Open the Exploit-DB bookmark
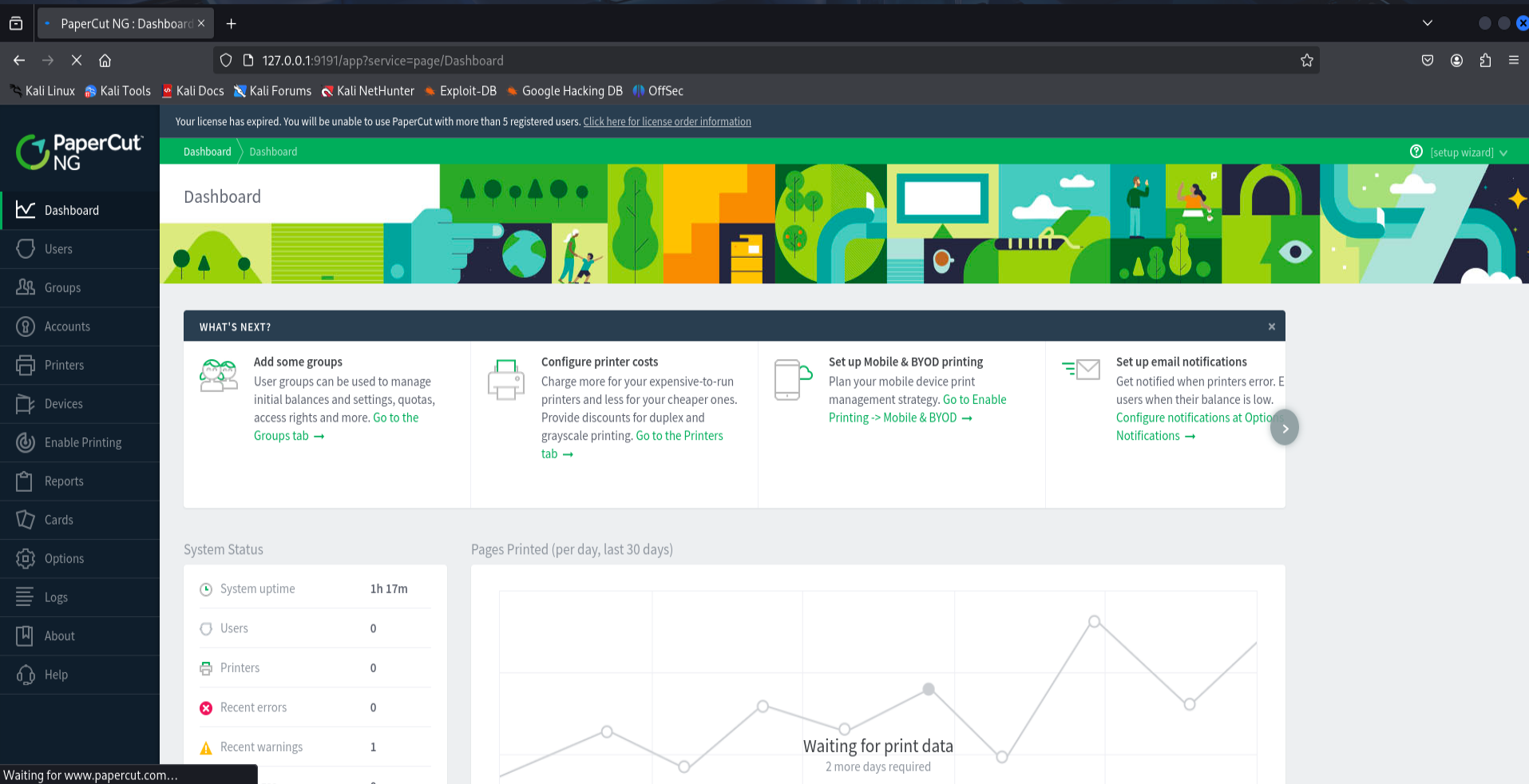The width and height of the screenshot is (1529, 784). click(x=461, y=91)
